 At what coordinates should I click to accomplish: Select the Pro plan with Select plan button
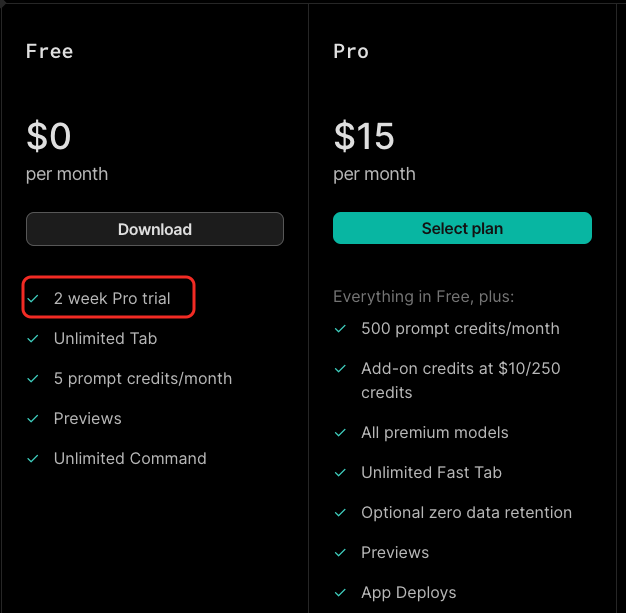[x=462, y=228]
